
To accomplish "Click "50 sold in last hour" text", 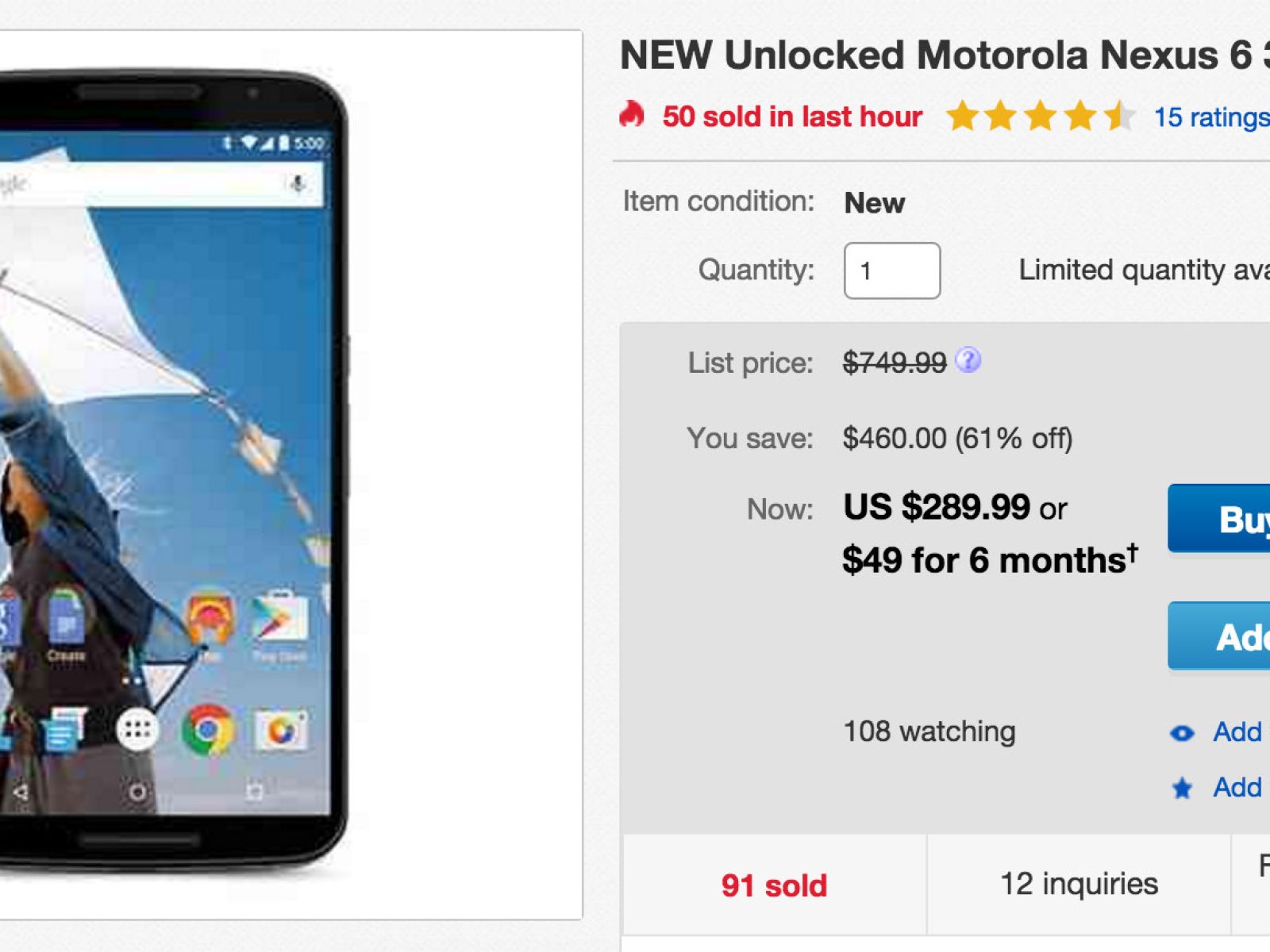I will click(x=792, y=117).
